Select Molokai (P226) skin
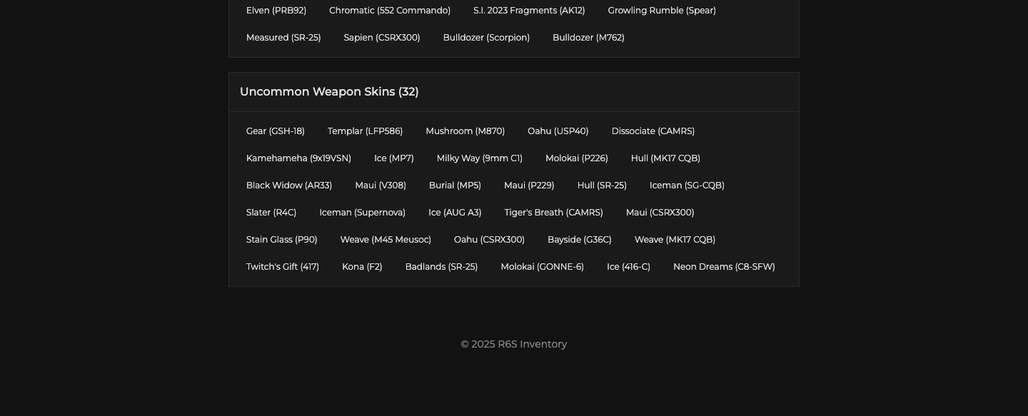 pos(576,159)
